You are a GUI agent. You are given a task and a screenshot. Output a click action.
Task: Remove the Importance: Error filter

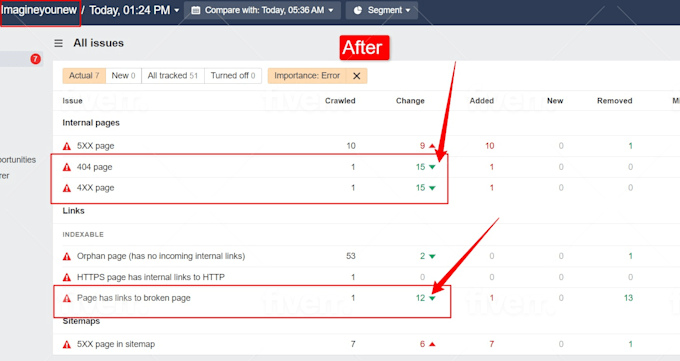pyautogui.click(x=356, y=76)
